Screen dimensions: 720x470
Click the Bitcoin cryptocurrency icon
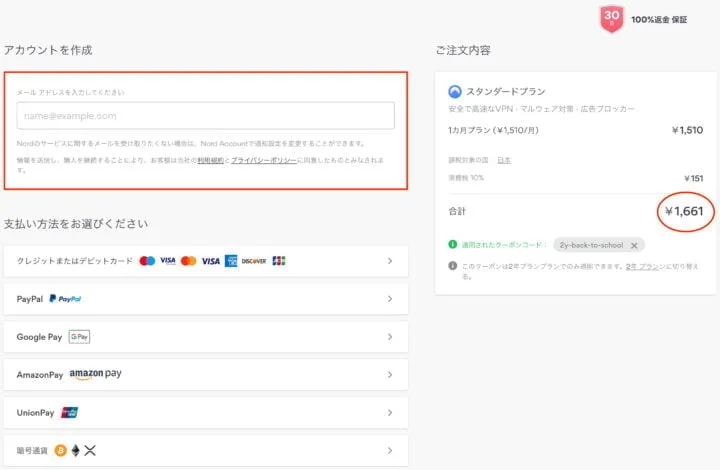pyautogui.click(x=60, y=450)
